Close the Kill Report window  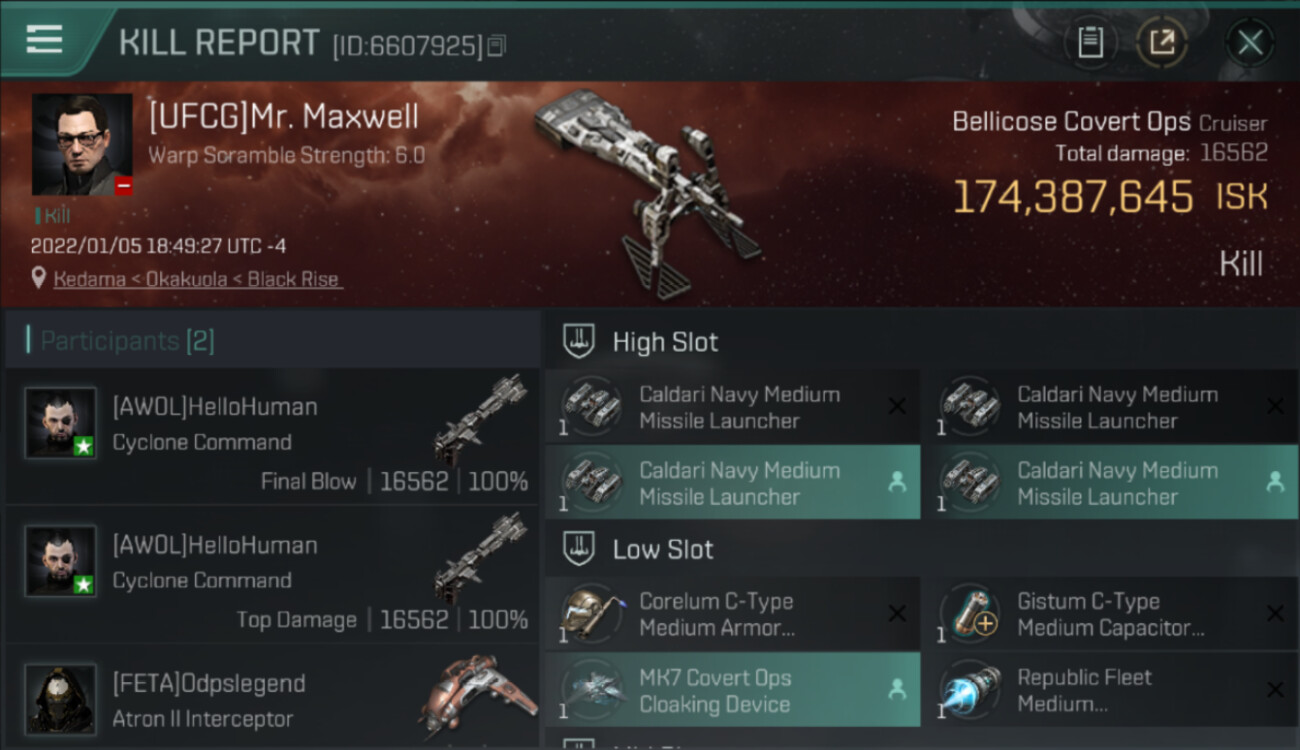[x=1250, y=42]
